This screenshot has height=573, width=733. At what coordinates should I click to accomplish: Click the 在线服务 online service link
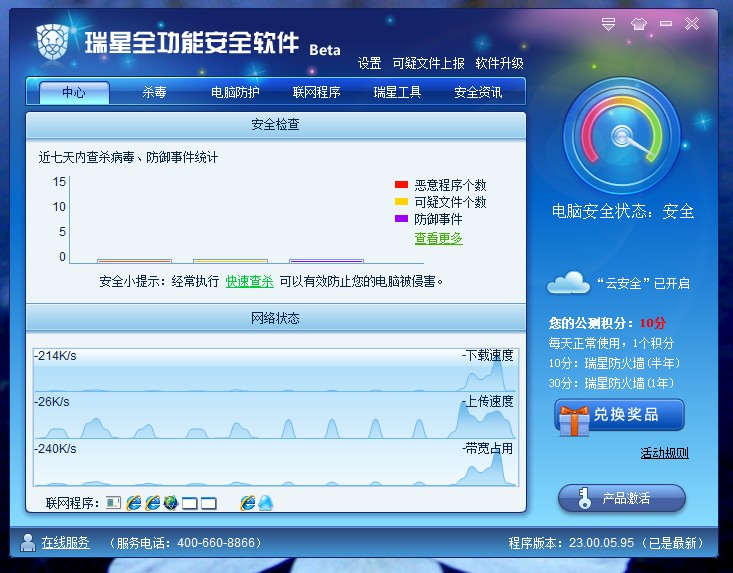pos(65,542)
